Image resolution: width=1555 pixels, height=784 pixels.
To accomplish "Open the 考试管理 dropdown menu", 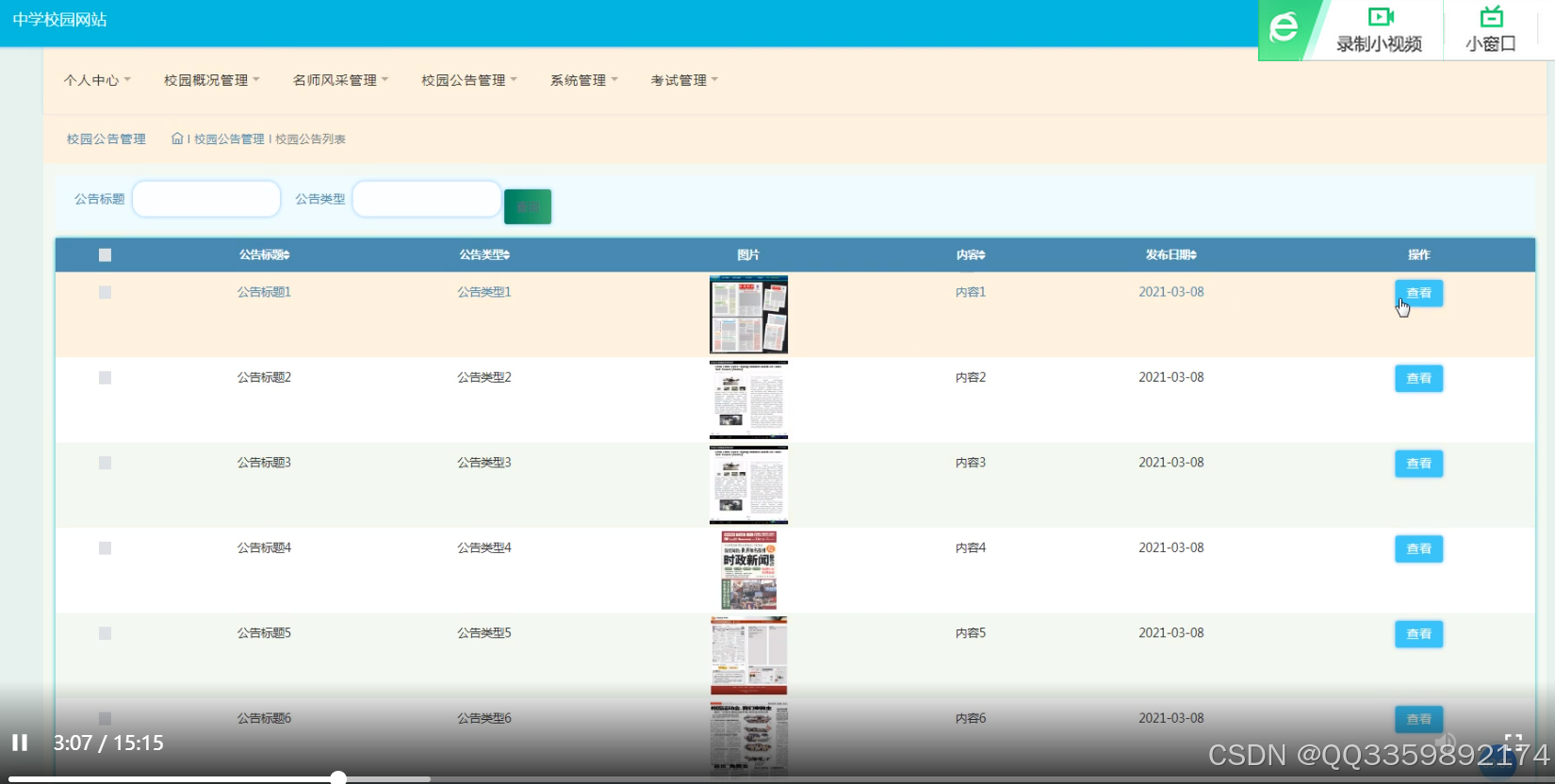I will [684, 80].
